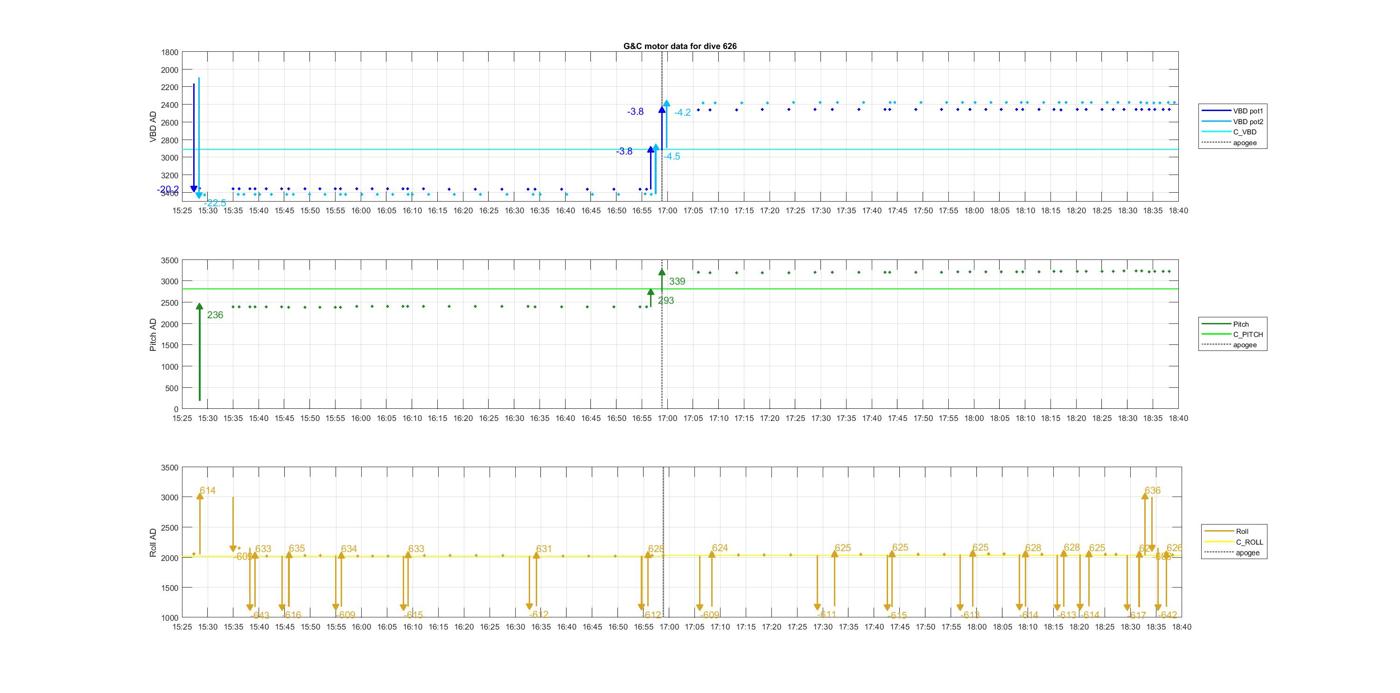Click the '635' roll data label
1400x693 pixels.
(x=297, y=548)
